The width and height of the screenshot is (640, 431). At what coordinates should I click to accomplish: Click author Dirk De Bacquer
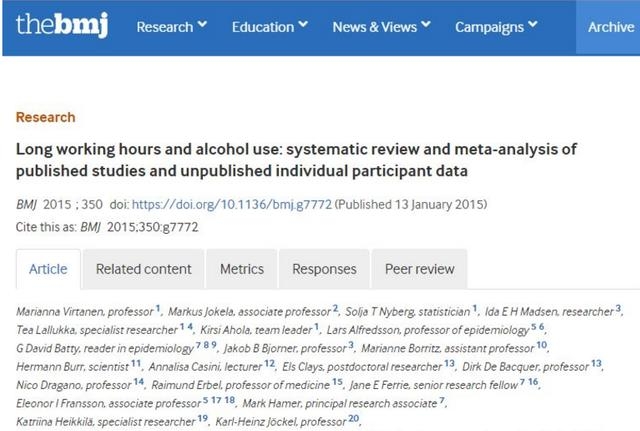coord(499,367)
